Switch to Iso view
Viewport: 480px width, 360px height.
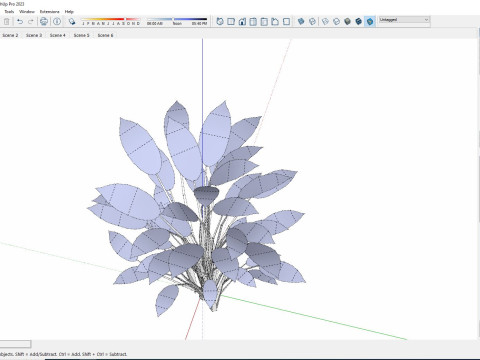pos(220,22)
